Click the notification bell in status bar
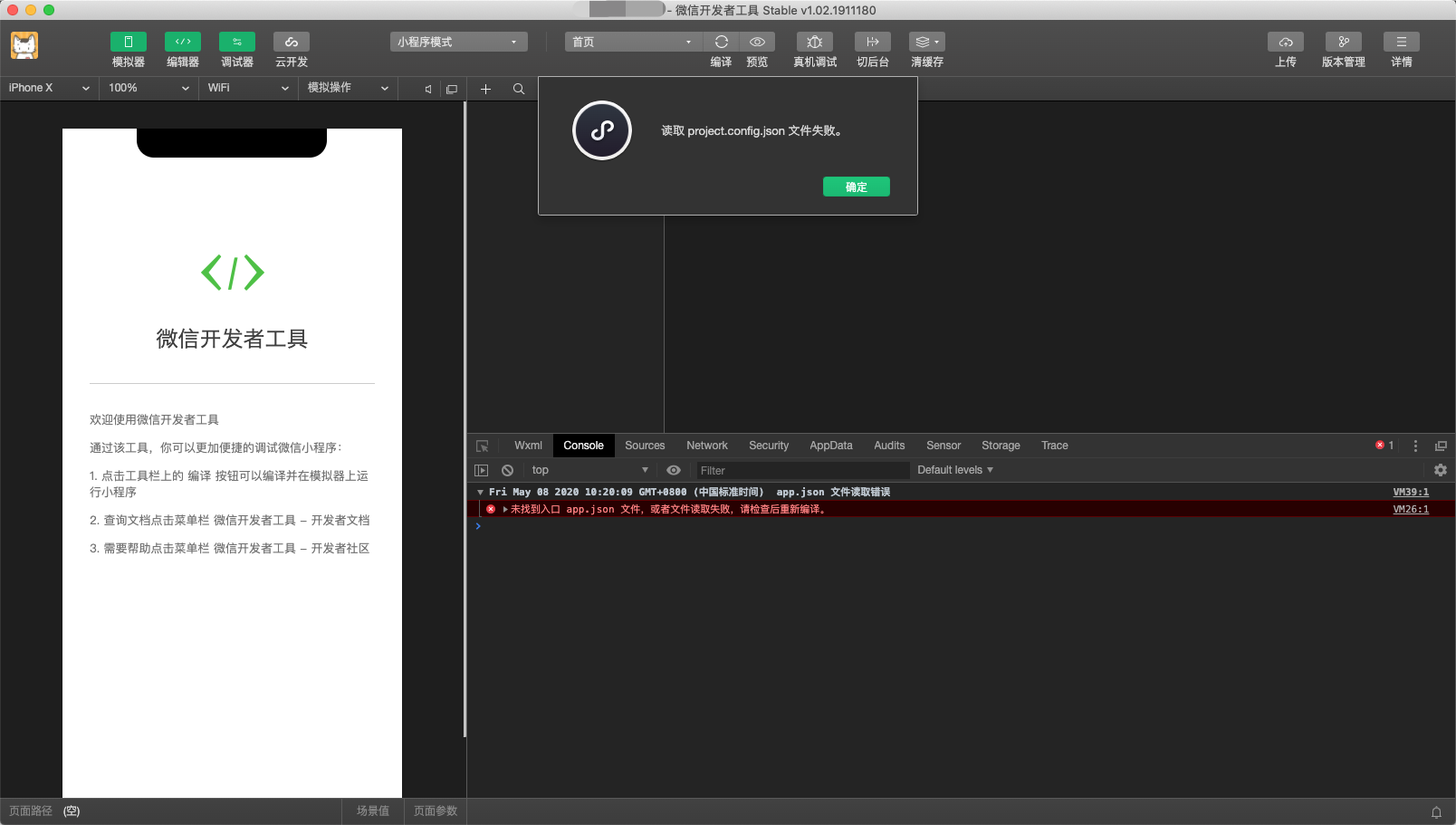The height and width of the screenshot is (825, 1456). pos(1436,811)
